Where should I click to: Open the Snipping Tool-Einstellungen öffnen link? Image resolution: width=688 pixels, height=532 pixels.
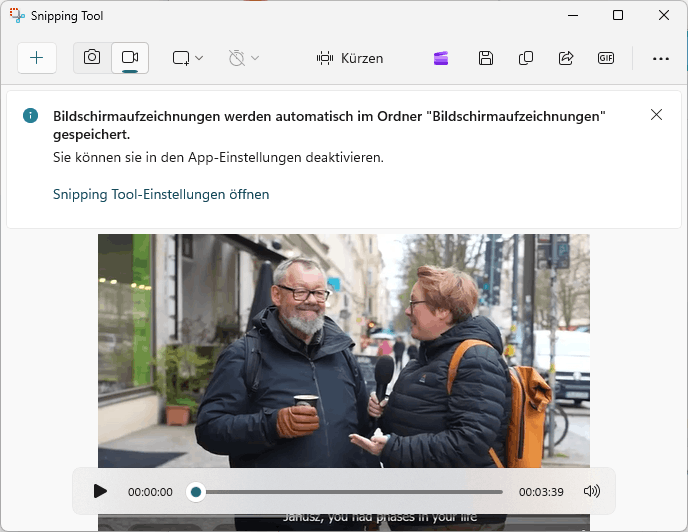(161, 194)
